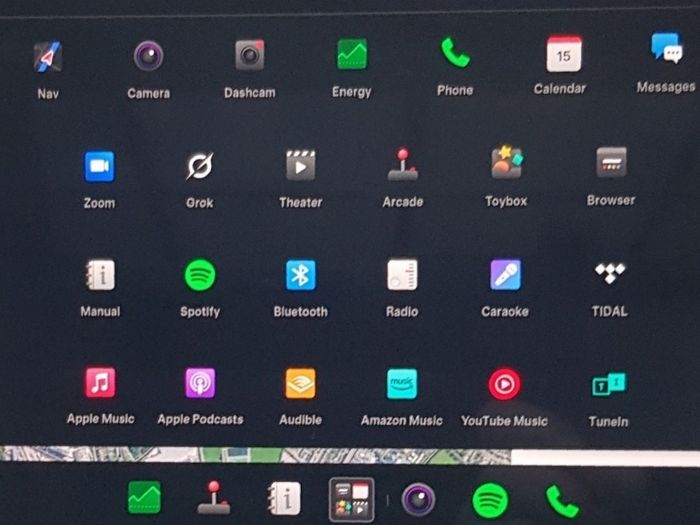The image size is (700, 525).
Task: Tap the Manual shortcut in bottom dock
Action: click(x=284, y=498)
